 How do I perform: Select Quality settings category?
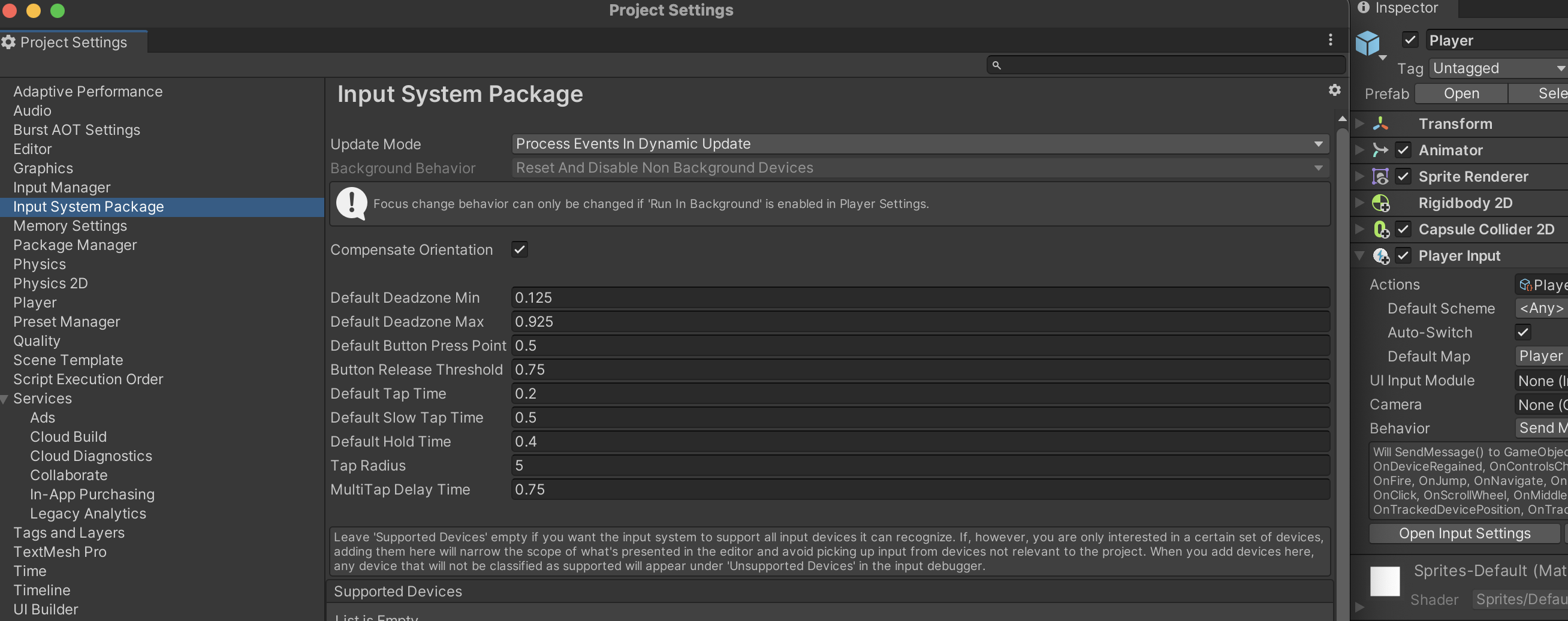(x=37, y=341)
